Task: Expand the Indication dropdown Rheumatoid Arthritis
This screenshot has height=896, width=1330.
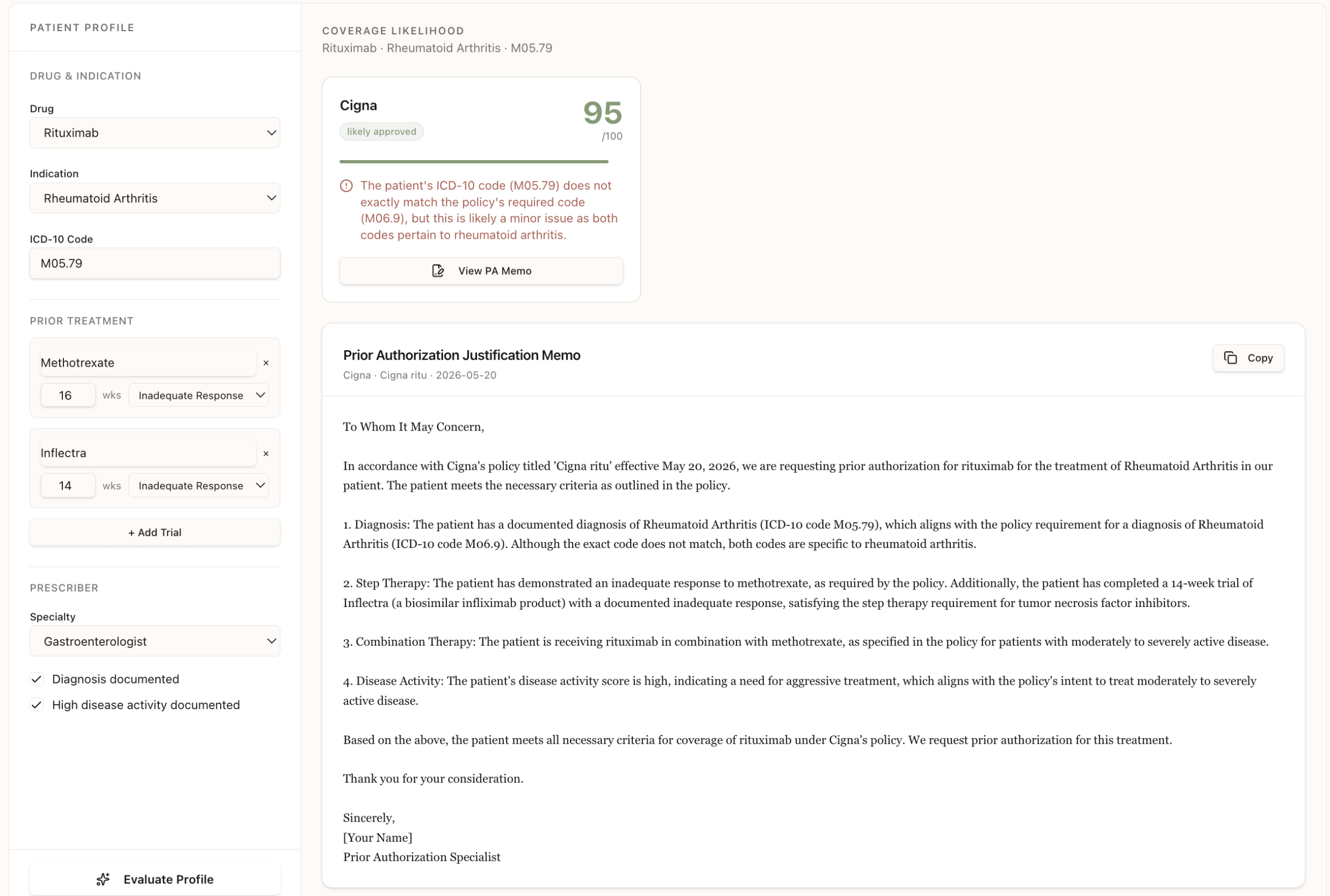Action: [155, 198]
